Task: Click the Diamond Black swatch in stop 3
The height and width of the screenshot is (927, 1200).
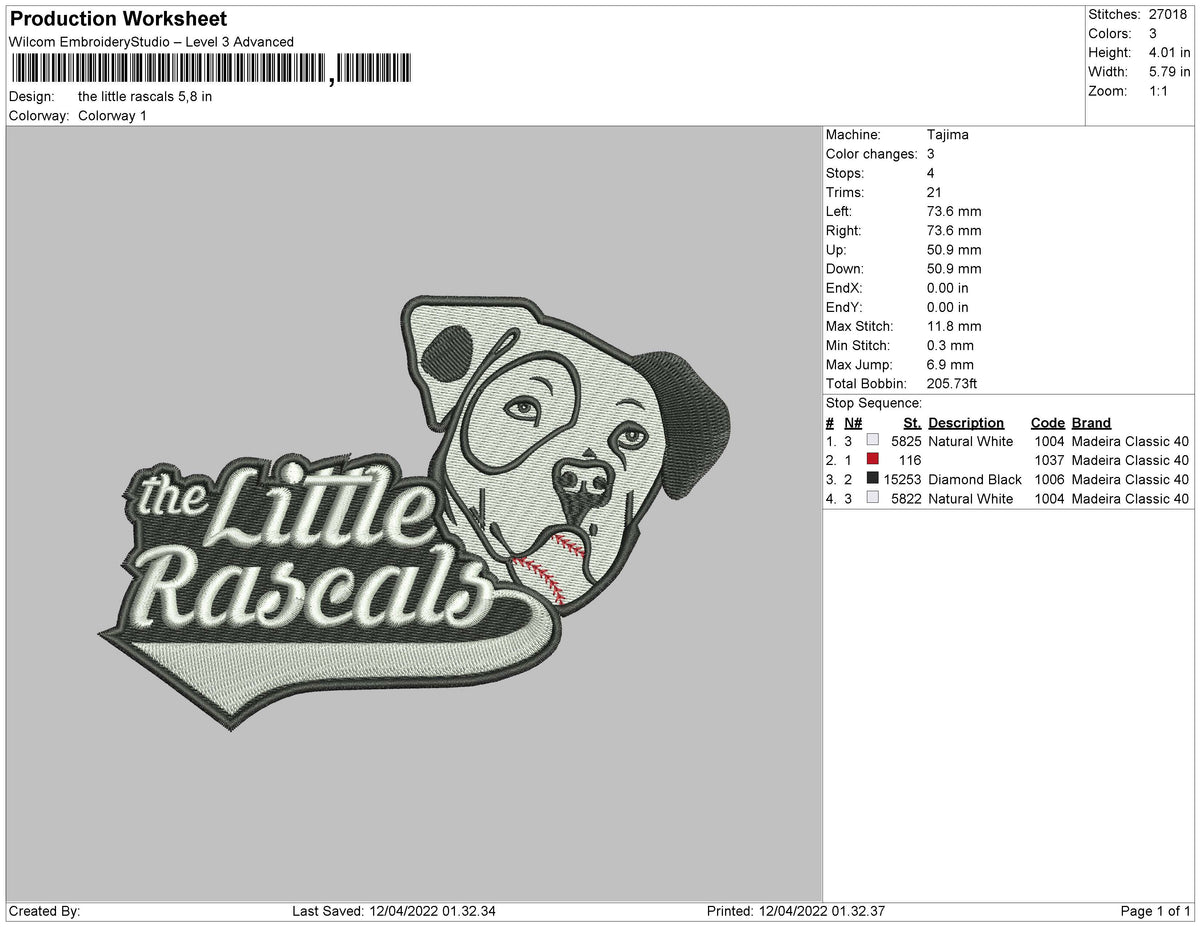Action: (x=872, y=479)
